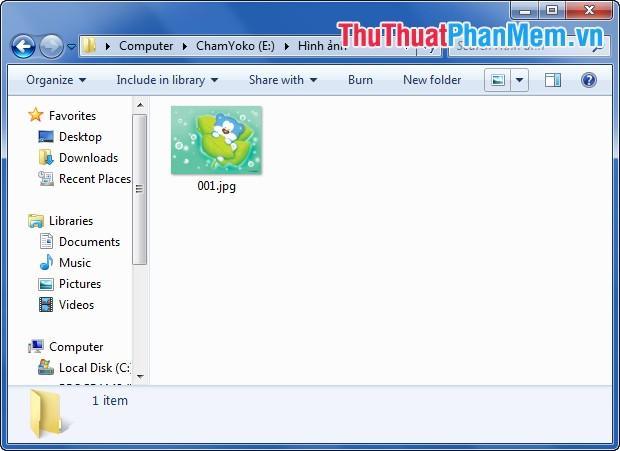This screenshot has width=620, height=451.
Task: Click the Libraries icon
Action: 36,221
